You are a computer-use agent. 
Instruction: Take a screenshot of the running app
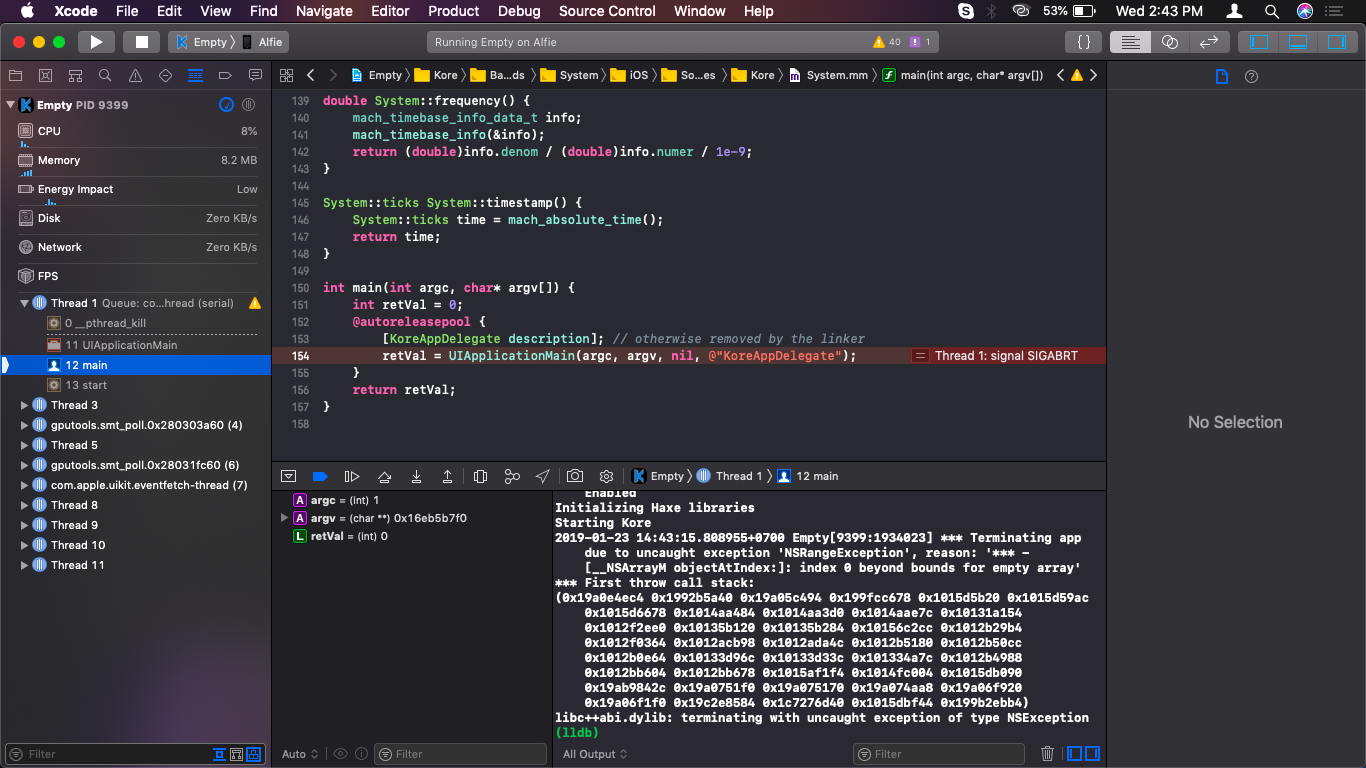pyautogui.click(x=574, y=477)
